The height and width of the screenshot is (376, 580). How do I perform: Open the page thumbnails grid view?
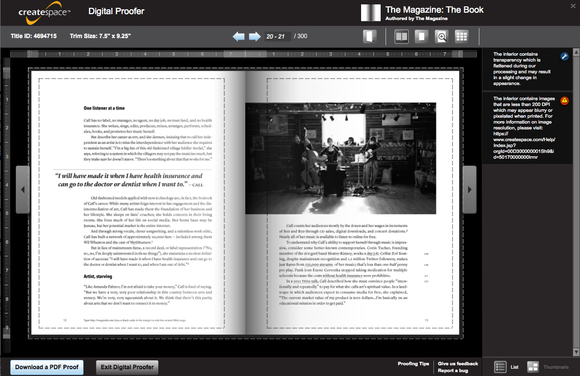point(461,36)
